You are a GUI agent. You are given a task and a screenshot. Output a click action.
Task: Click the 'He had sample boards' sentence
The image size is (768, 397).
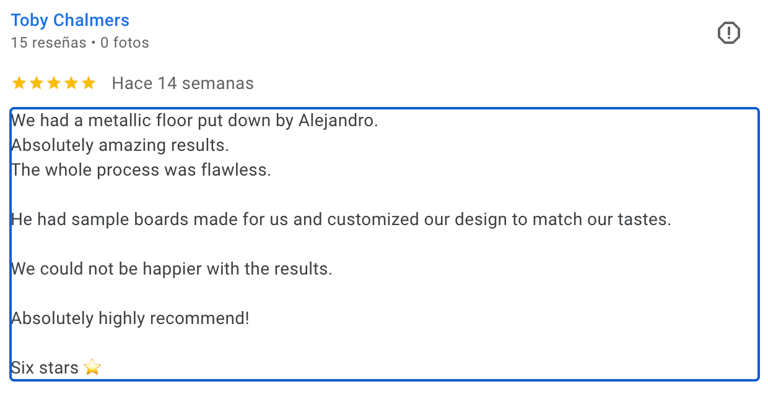pyautogui.click(x=341, y=219)
